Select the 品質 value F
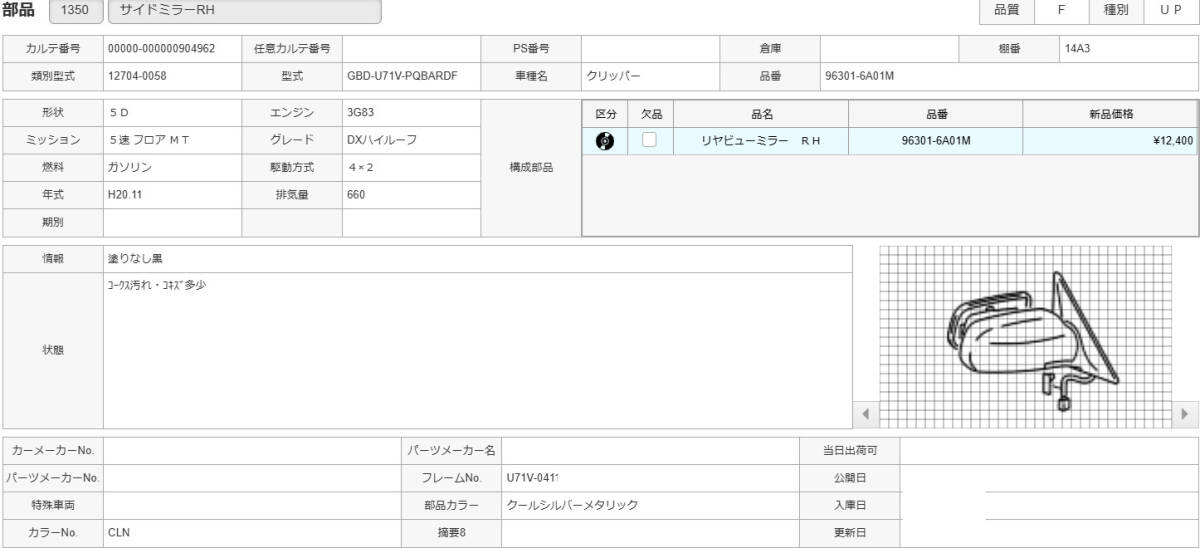The image size is (1200, 548). tap(1061, 10)
